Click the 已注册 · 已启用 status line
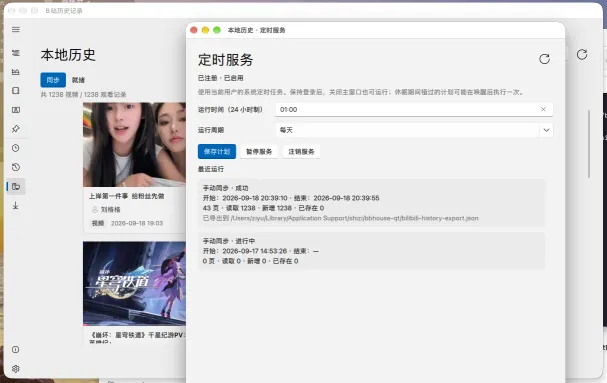The height and width of the screenshot is (383, 607). [221, 78]
